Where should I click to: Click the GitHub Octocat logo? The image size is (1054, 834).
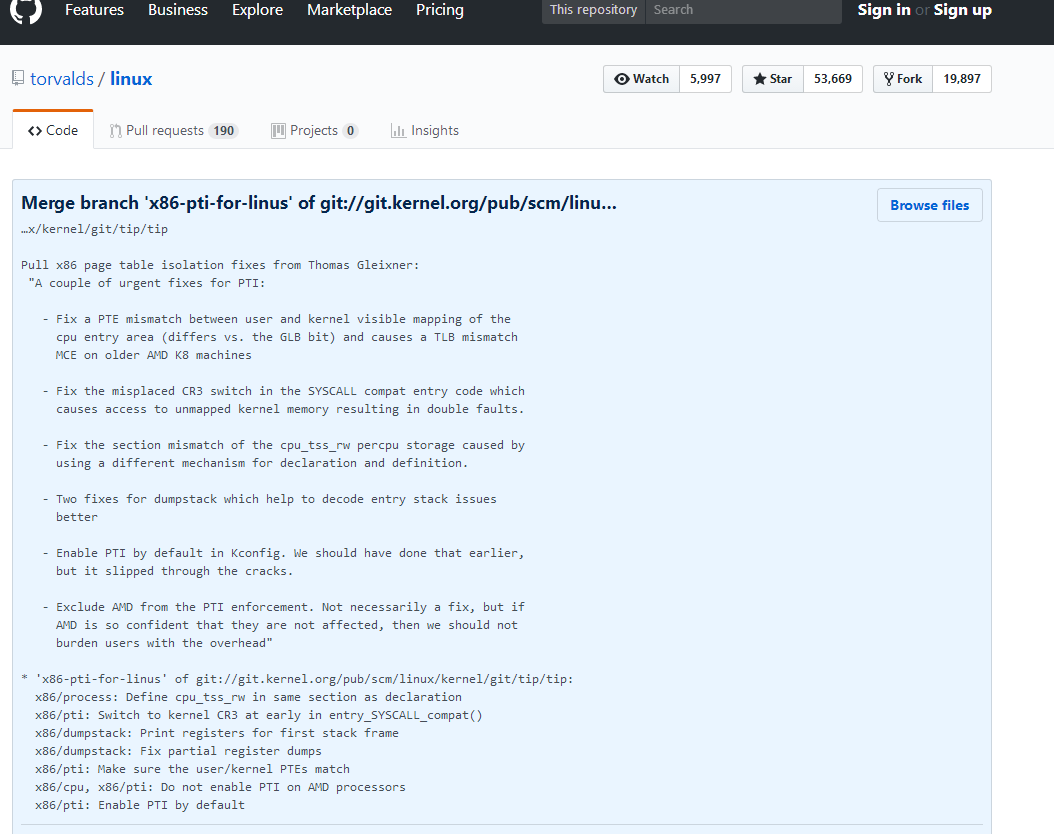tap(26, 10)
